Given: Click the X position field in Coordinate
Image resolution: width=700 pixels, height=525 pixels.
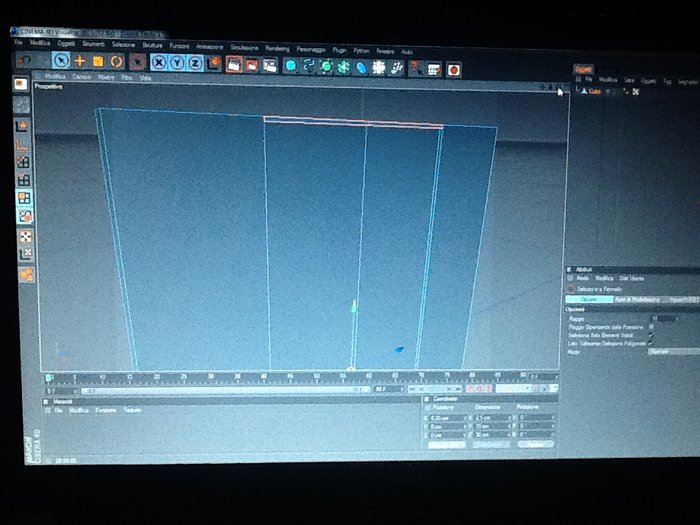Looking at the screenshot, I should [x=447, y=418].
